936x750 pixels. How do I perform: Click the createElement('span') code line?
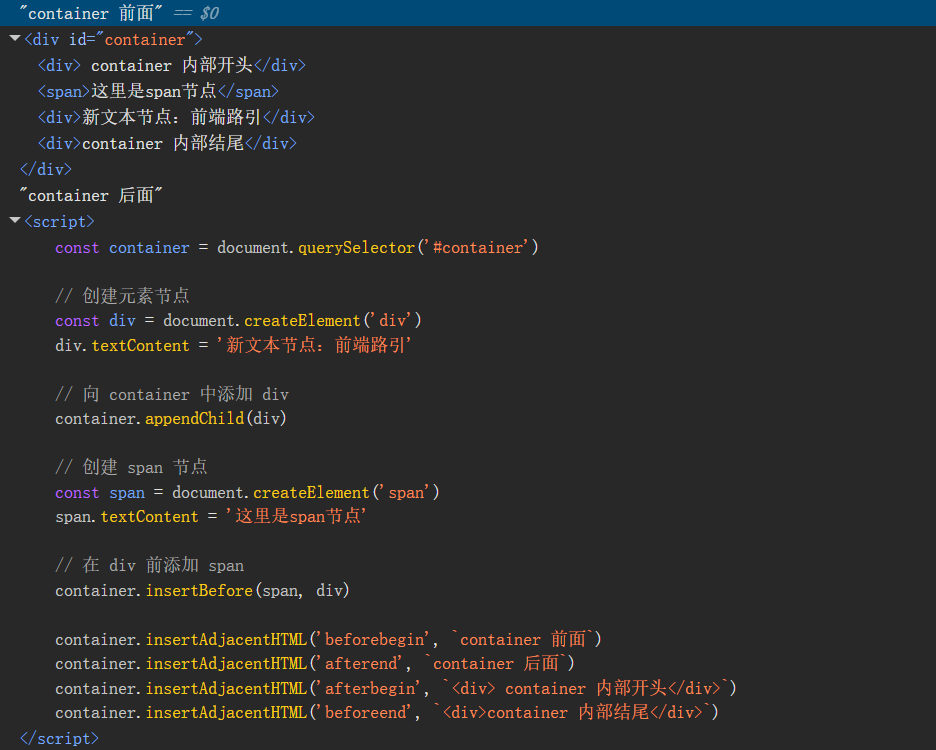(x=247, y=492)
